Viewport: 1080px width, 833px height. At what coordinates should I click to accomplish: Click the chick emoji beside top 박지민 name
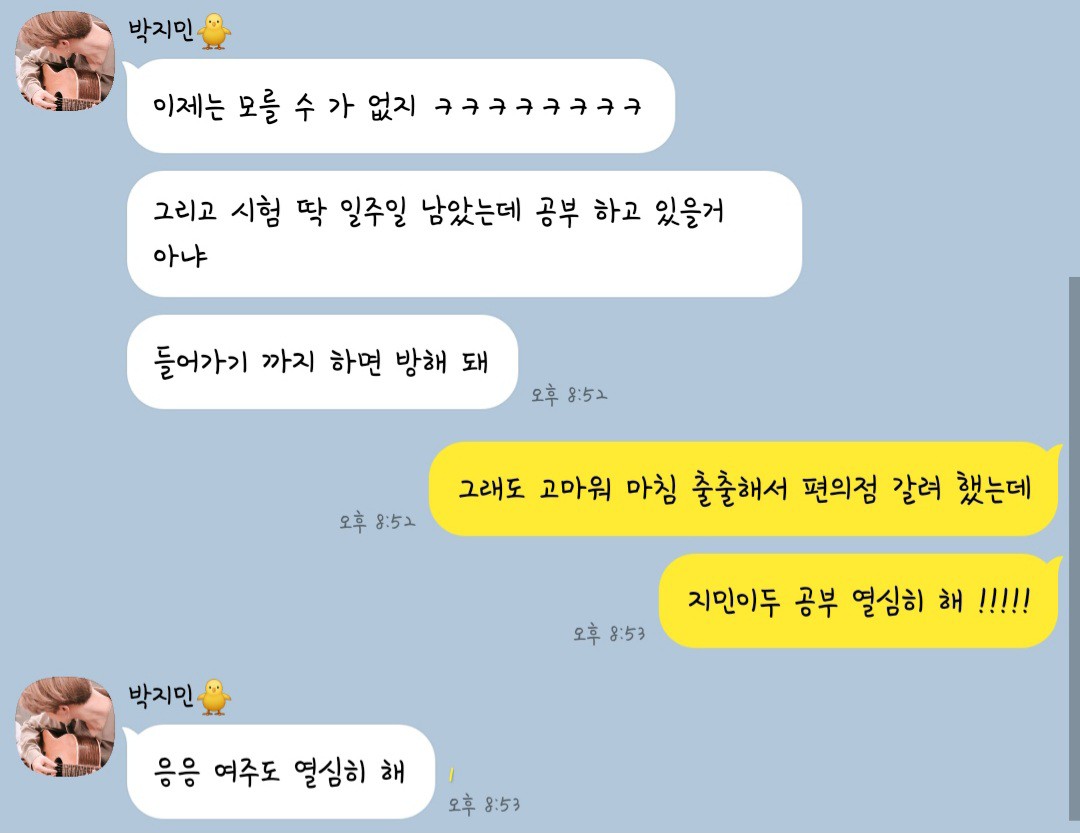pos(214,32)
